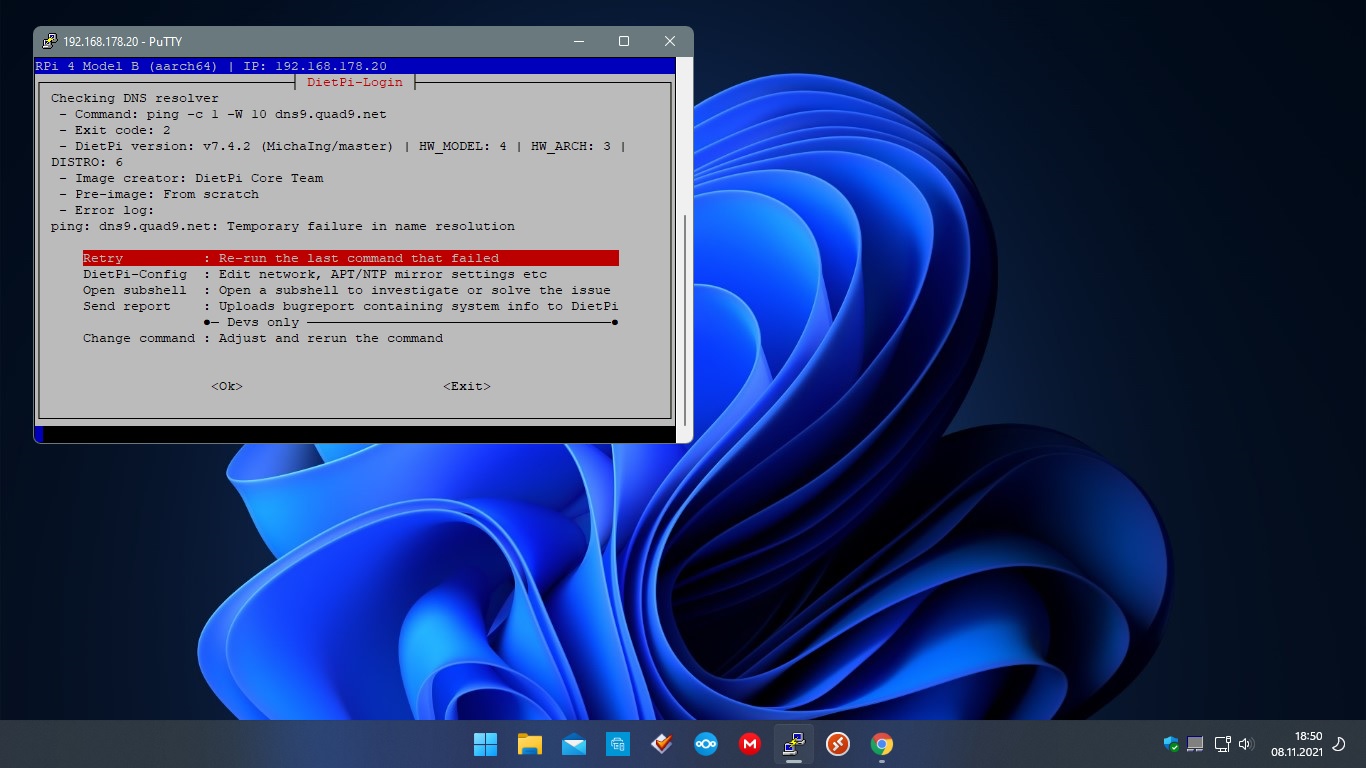Launch the Mail app from taskbar
The height and width of the screenshot is (768, 1366).
pos(573,744)
